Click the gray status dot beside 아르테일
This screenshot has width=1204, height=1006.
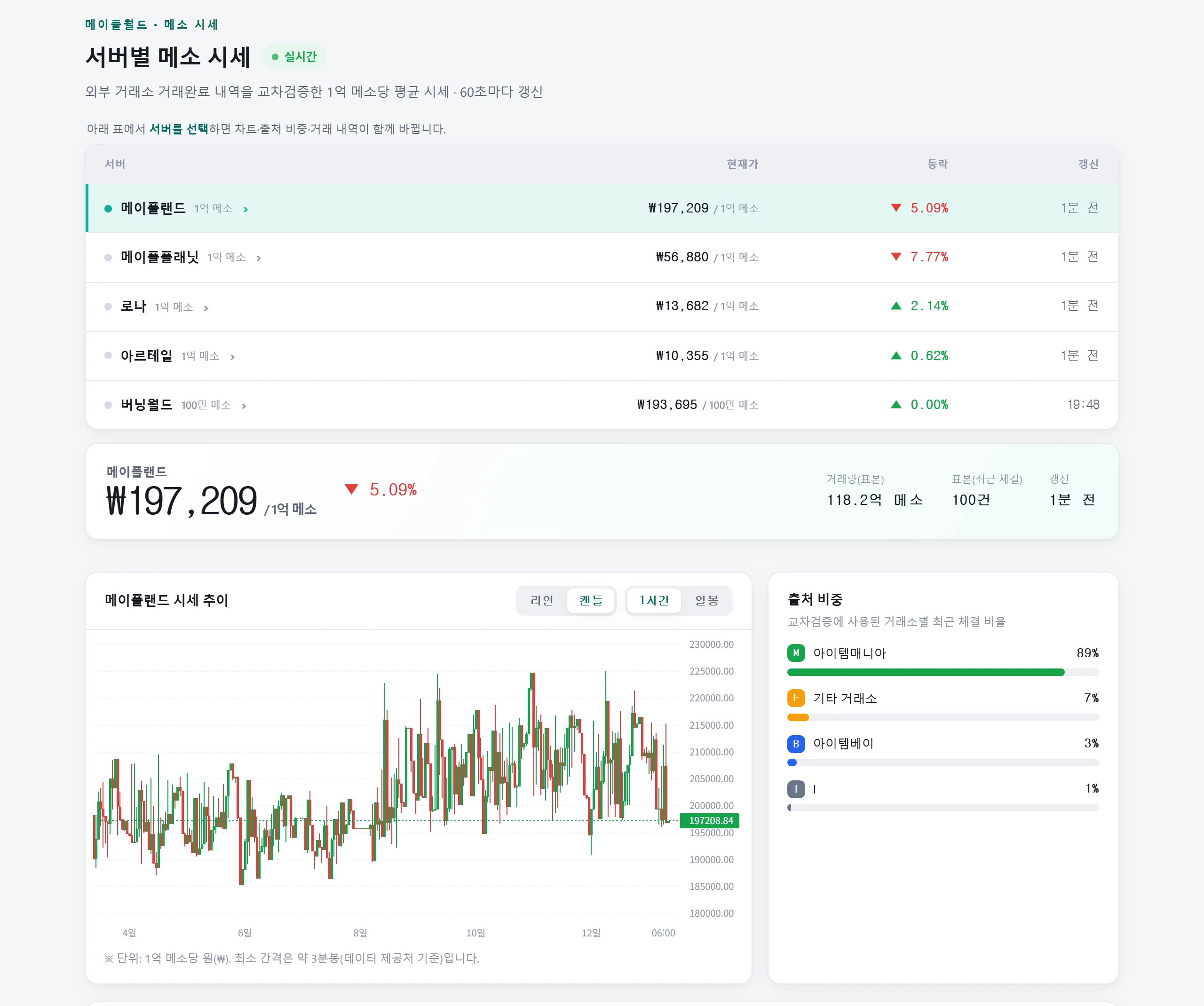(108, 356)
